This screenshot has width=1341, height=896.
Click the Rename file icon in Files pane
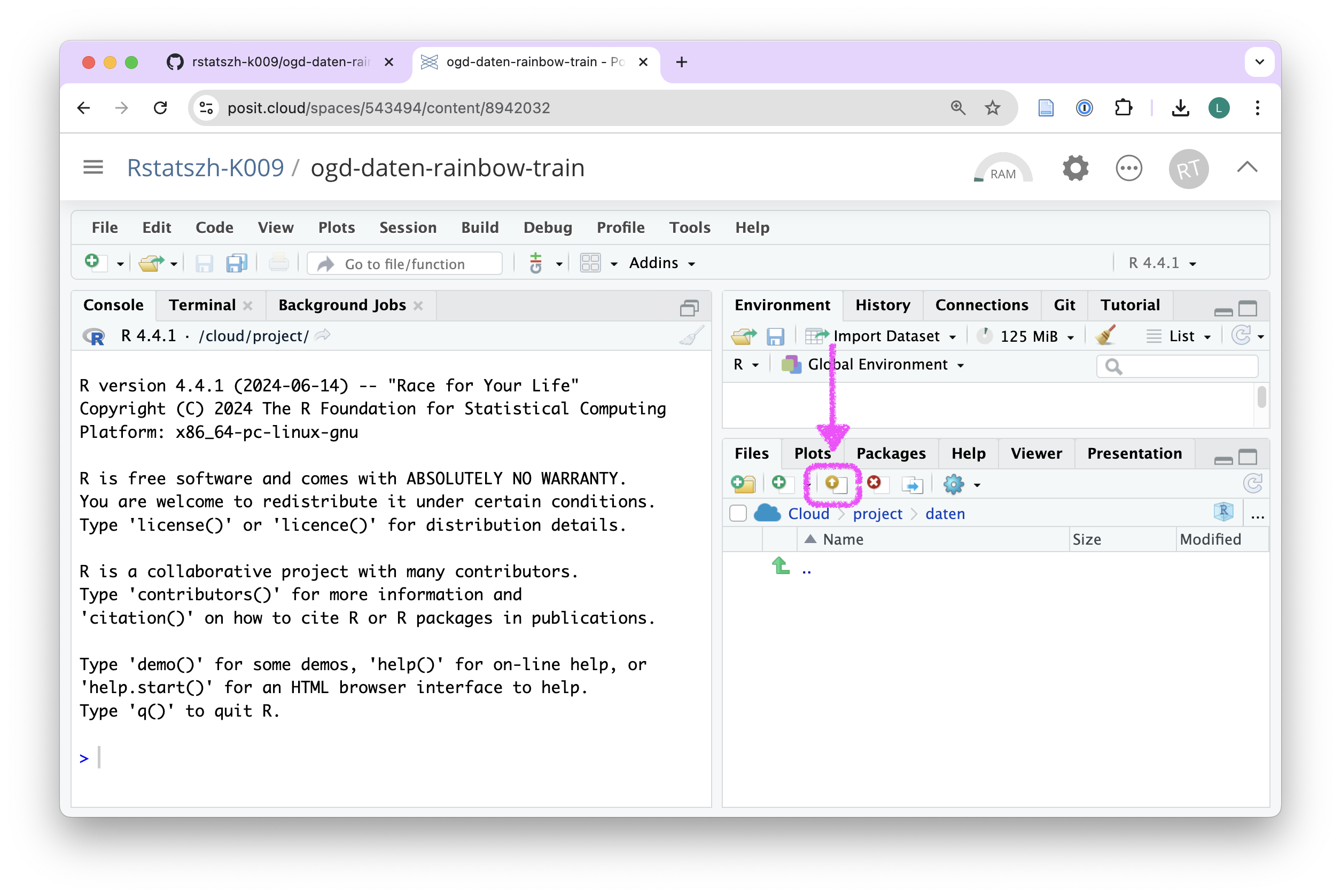click(x=912, y=484)
